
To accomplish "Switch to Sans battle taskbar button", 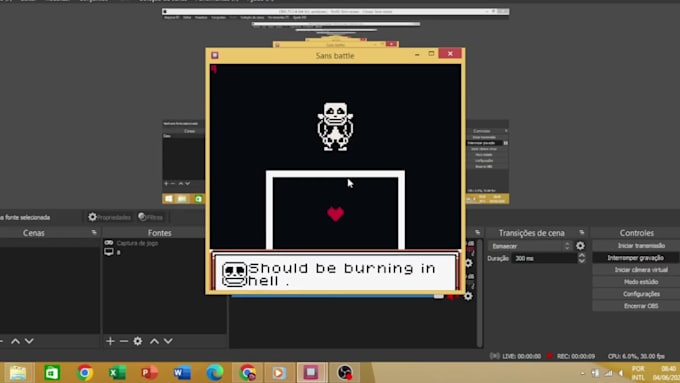I will click(311, 373).
